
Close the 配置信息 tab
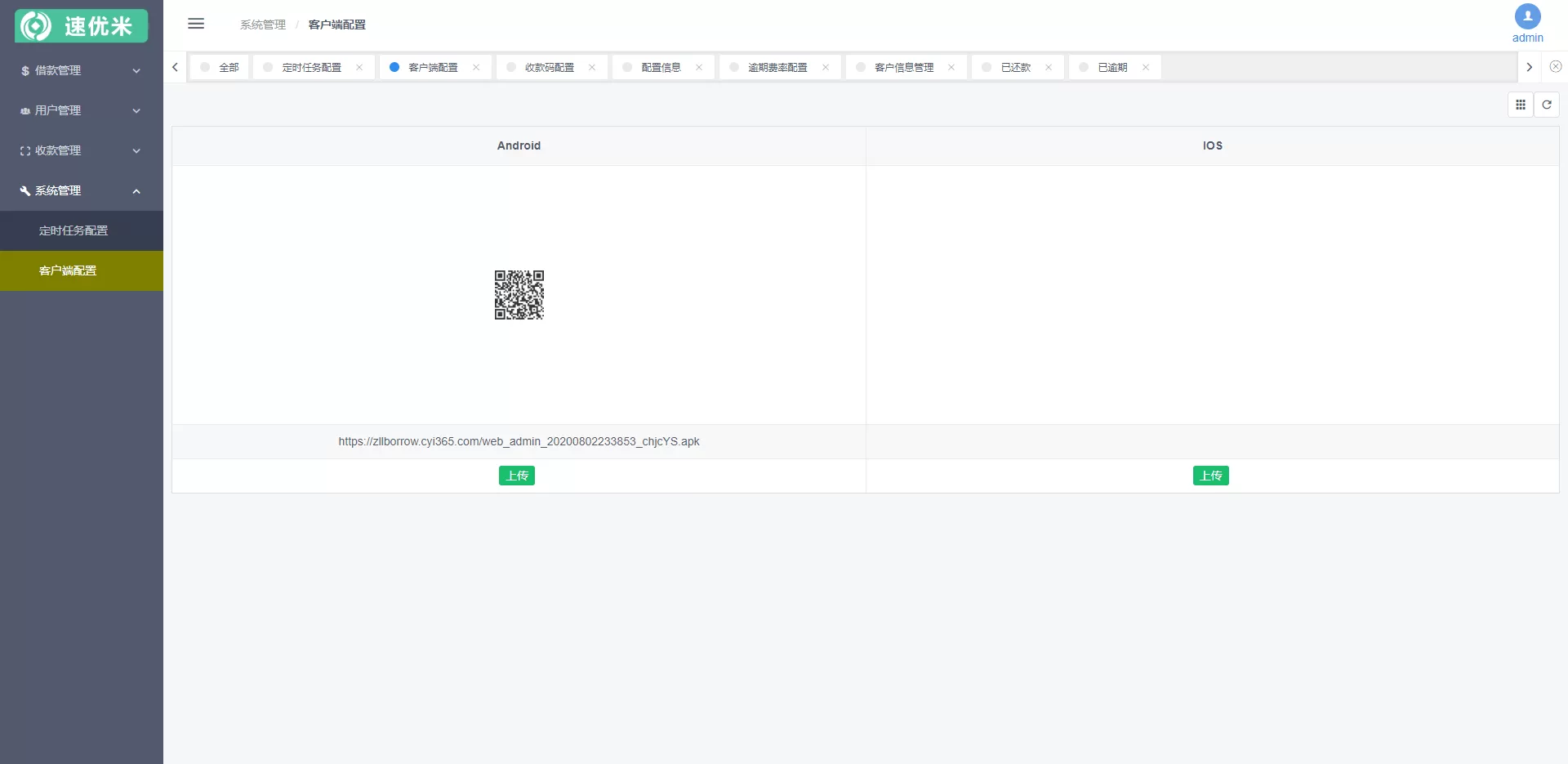click(x=699, y=67)
